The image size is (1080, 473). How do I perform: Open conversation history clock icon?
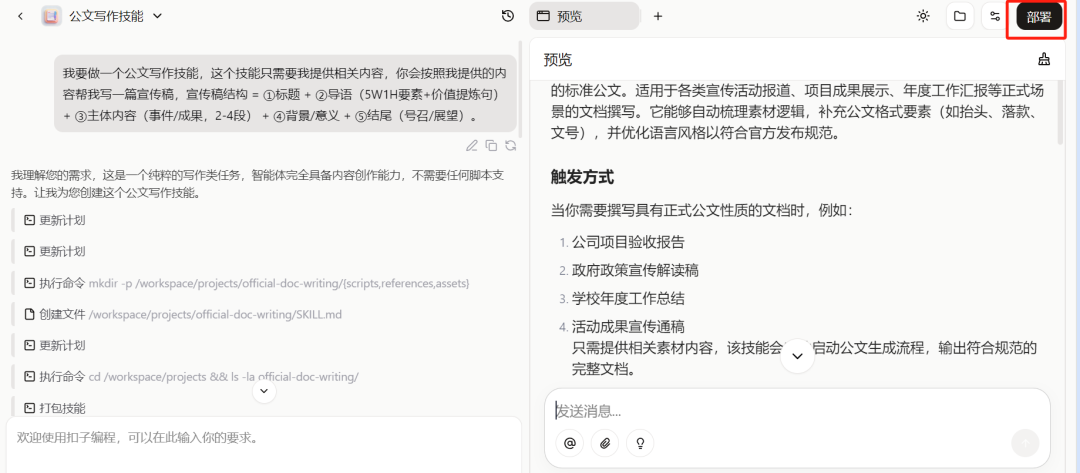coord(508,17)
